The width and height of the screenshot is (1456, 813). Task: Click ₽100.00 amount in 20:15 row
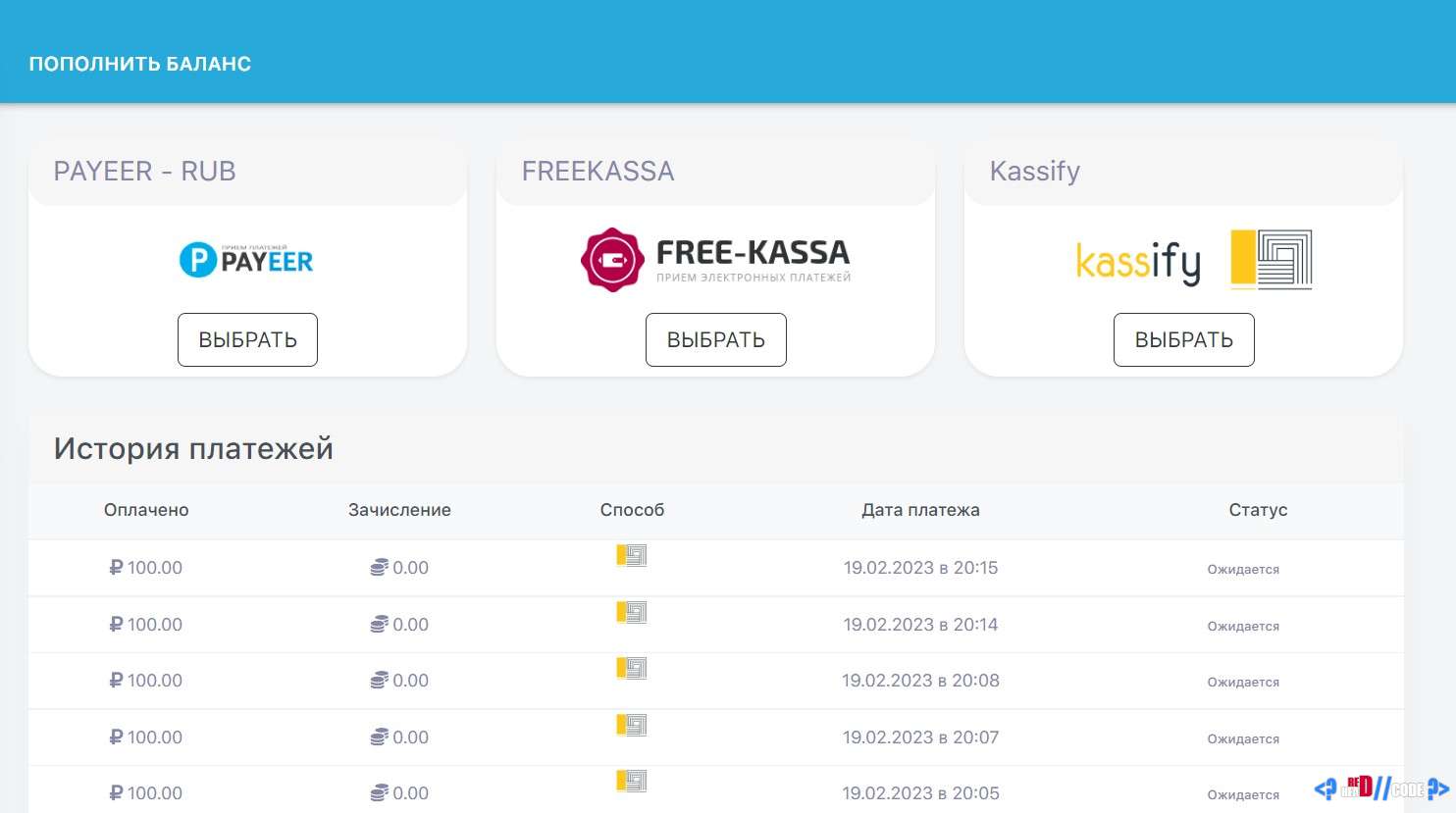[x=146, y=568]
